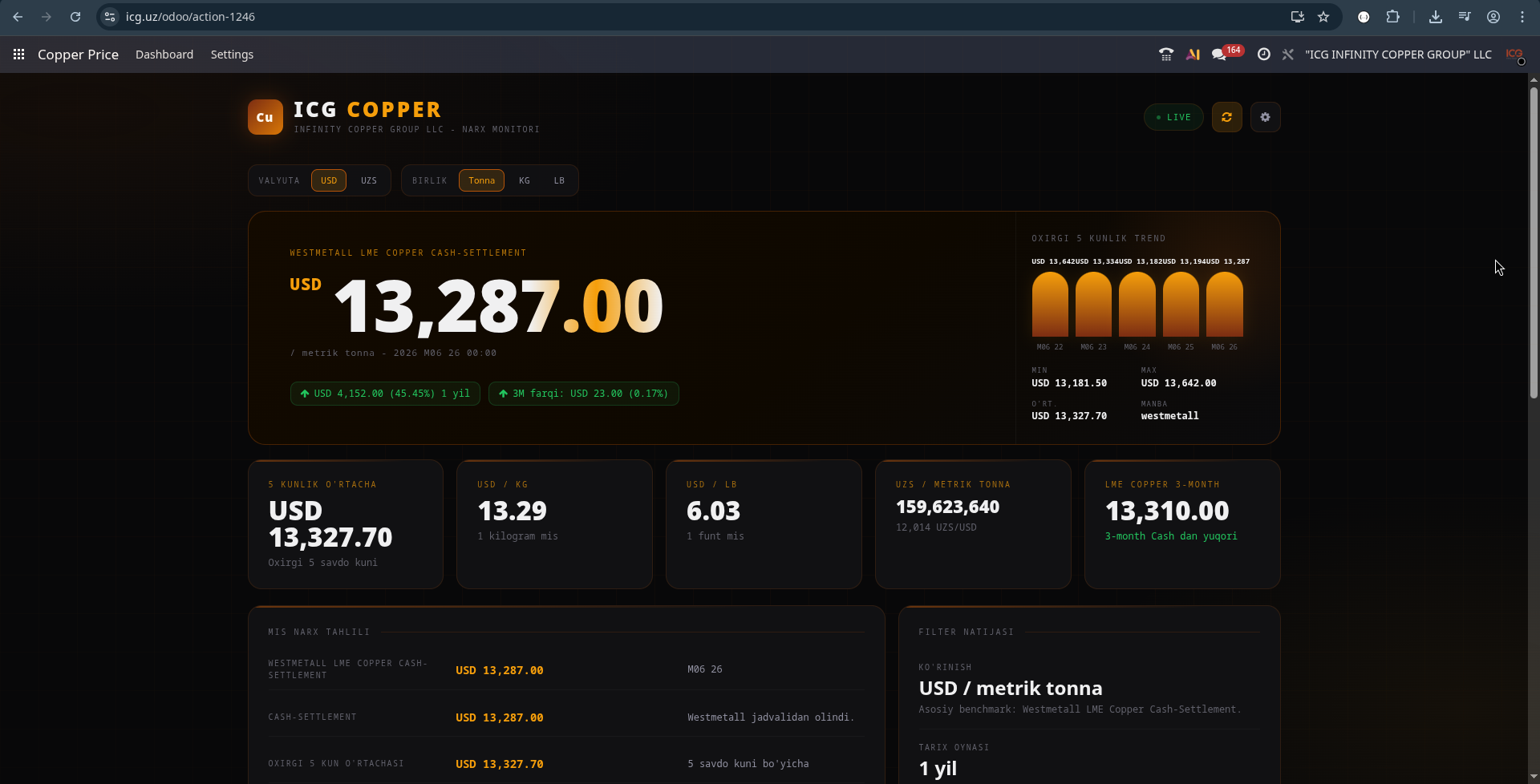This screenshot has height=784, width=1540.
Task: Click the CASH-SETTLEMENT row in analysis table
Action: pos(566,717)
